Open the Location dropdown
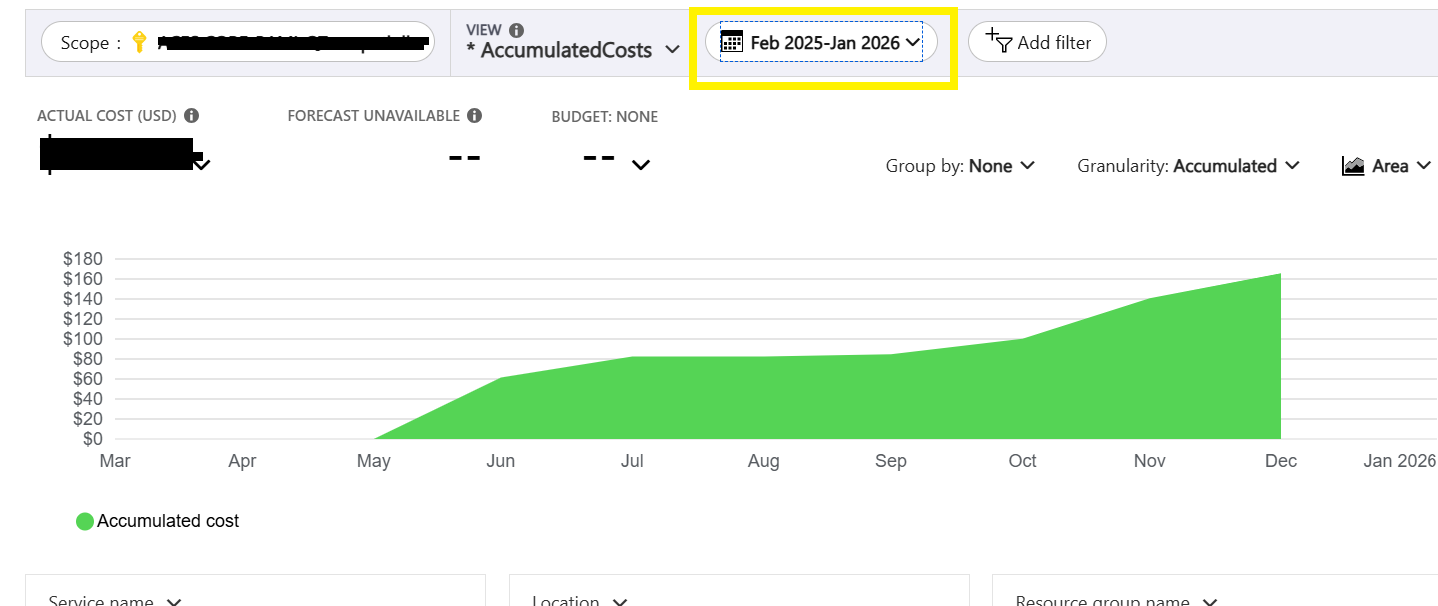Viewport: 1438px width, 606px height. tap(580, 601)
